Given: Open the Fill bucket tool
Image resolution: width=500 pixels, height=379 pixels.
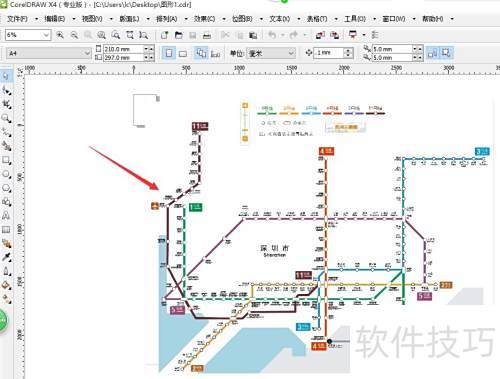Looking at the screenshot, I should [x=6, y=285].
